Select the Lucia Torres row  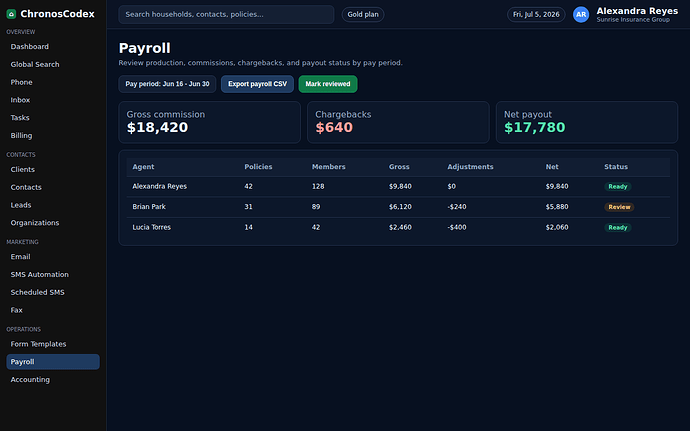(398, 228)
